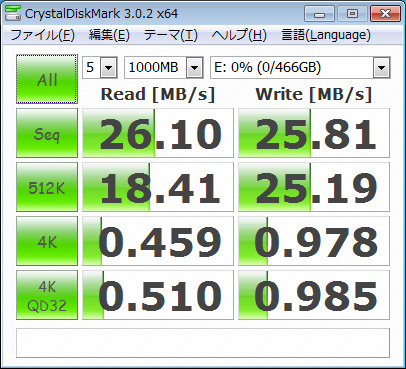The image size is (406, 369).
Task: Maximize the CrystalDiskMark window
Action: pyautogui.click(x=352, y=14)
